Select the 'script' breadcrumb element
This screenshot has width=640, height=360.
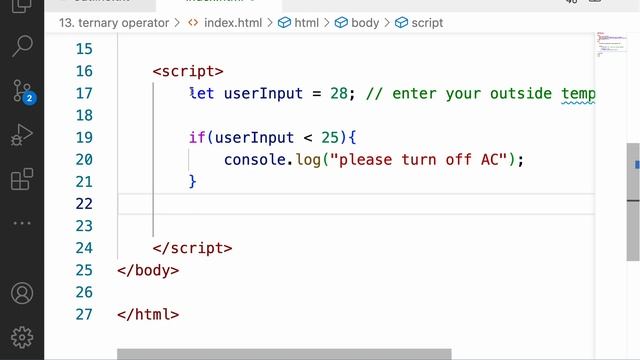pyautogui.click(x=427, y=23)
